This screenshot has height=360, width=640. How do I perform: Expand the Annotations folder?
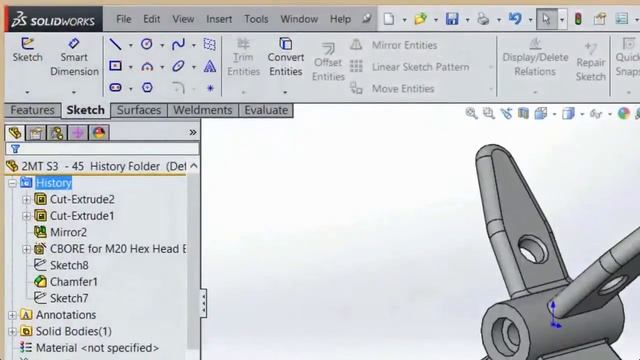[x=12, y=315]
